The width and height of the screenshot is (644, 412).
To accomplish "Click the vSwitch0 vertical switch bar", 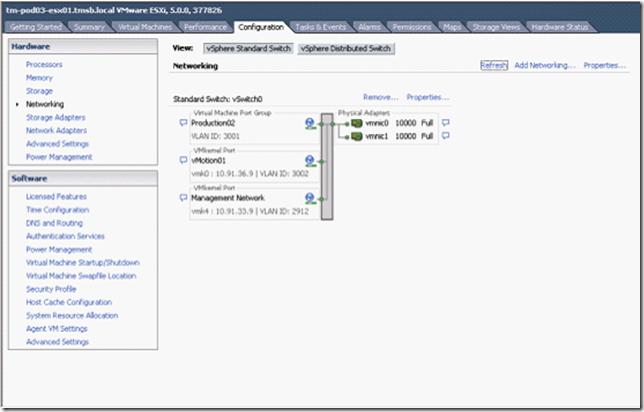I will 327,166.
